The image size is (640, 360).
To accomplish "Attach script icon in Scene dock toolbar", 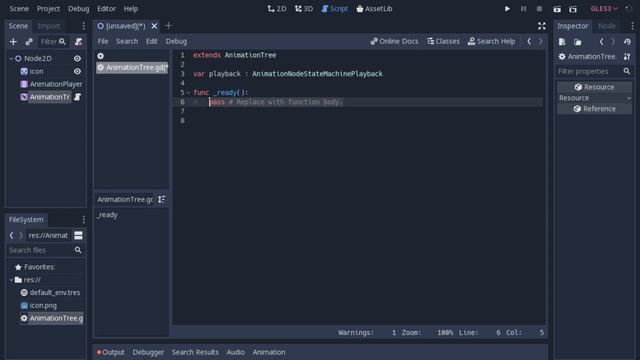I will (x=78, y=42).
